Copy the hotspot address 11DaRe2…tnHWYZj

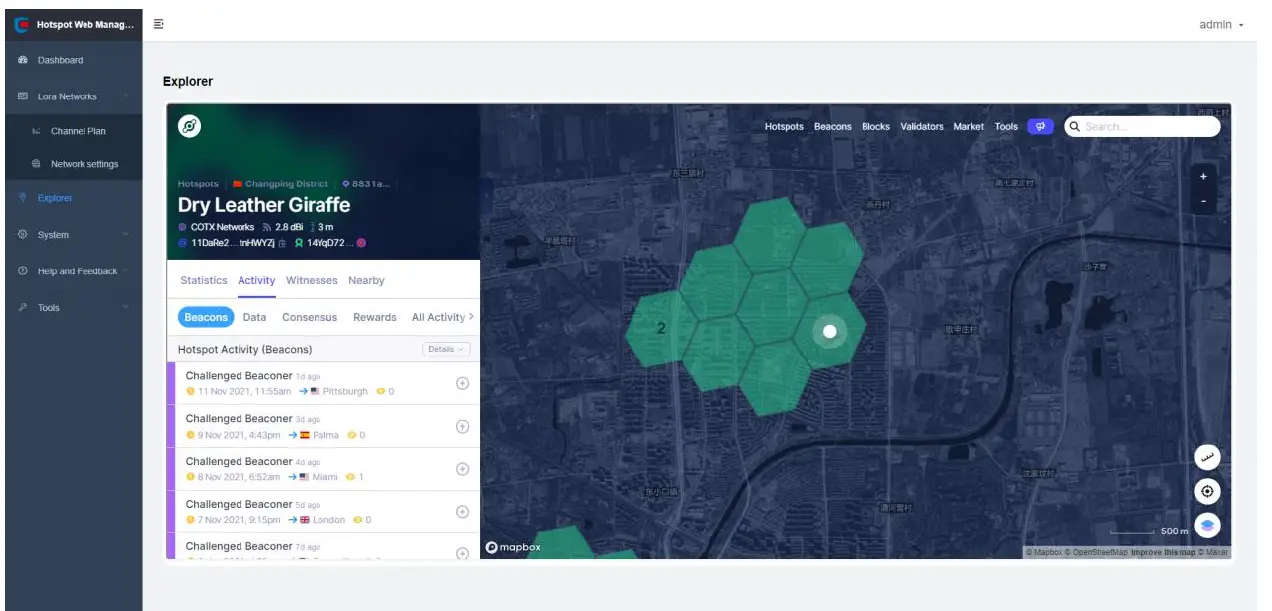click(282, 243)
